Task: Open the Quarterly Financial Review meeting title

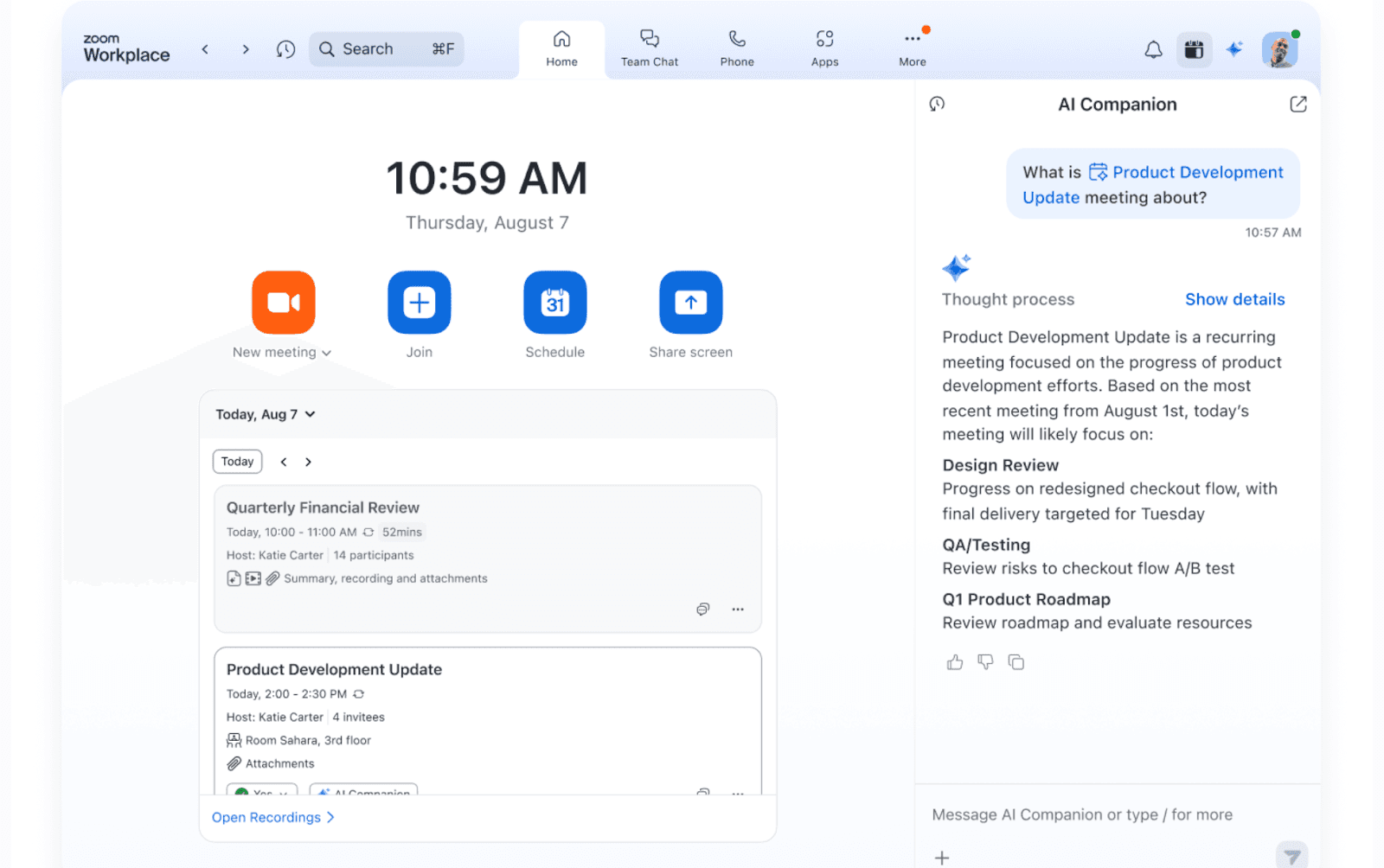Action: coord(323,507)
